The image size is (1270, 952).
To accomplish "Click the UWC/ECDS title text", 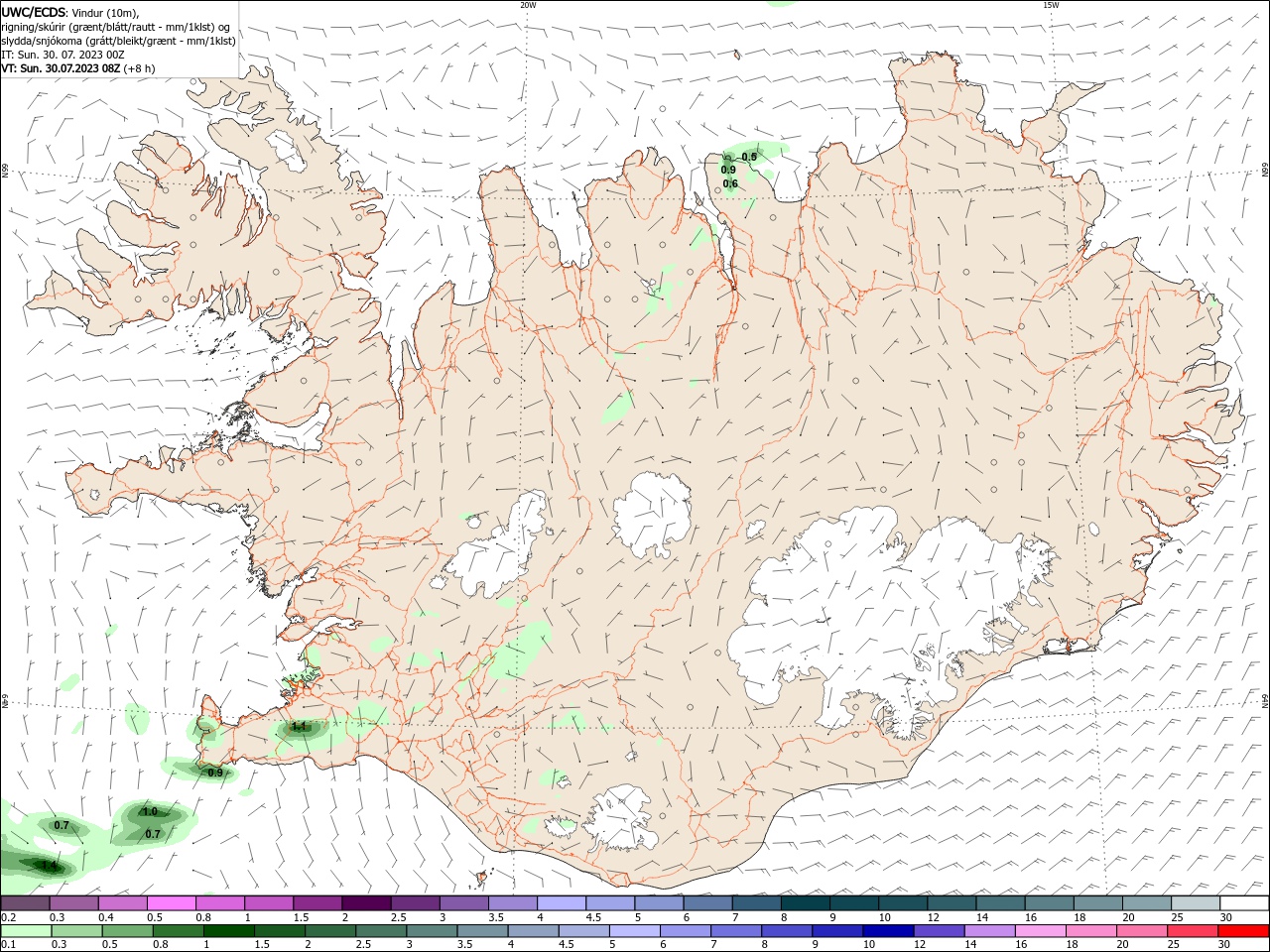I will click(x=33, y=12).
